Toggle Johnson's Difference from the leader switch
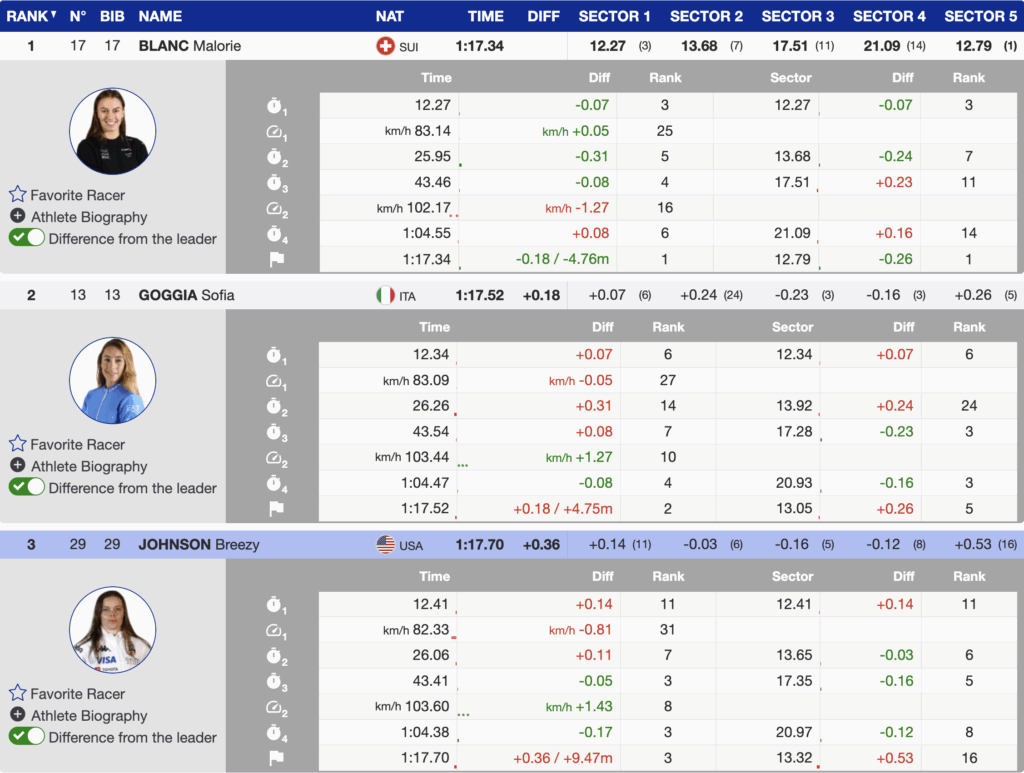This screenshot has width=1024, height=773. tap(27, 737)
